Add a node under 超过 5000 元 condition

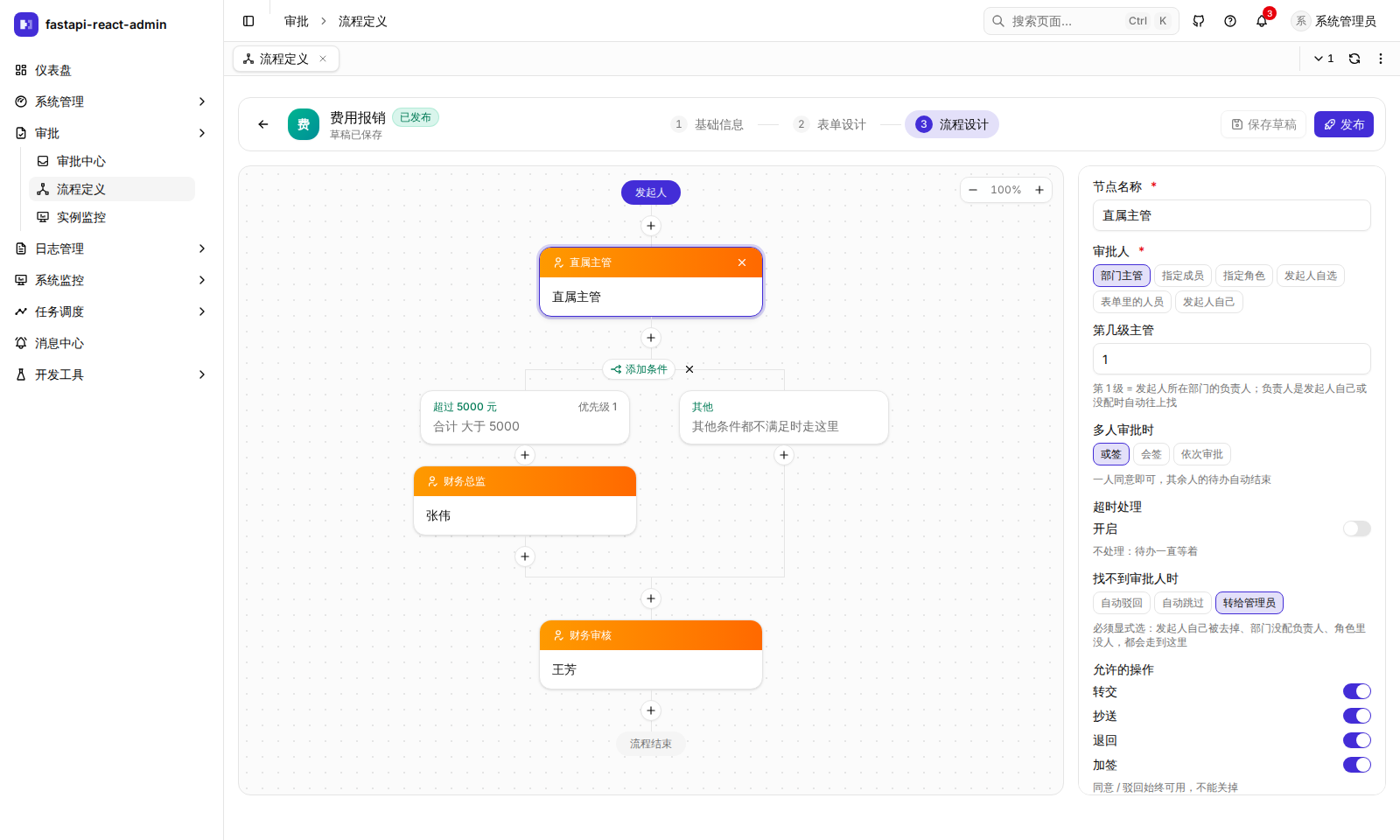click(x=525, y=455)
